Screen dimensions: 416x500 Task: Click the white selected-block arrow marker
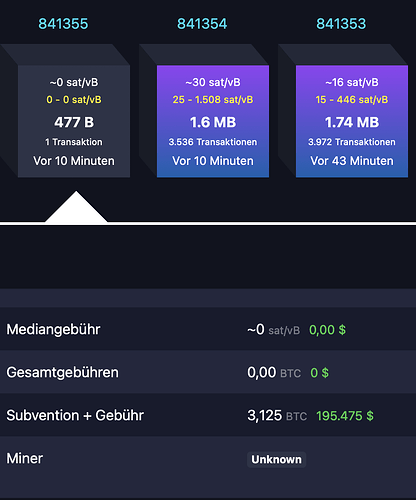[x=76, y=207]
